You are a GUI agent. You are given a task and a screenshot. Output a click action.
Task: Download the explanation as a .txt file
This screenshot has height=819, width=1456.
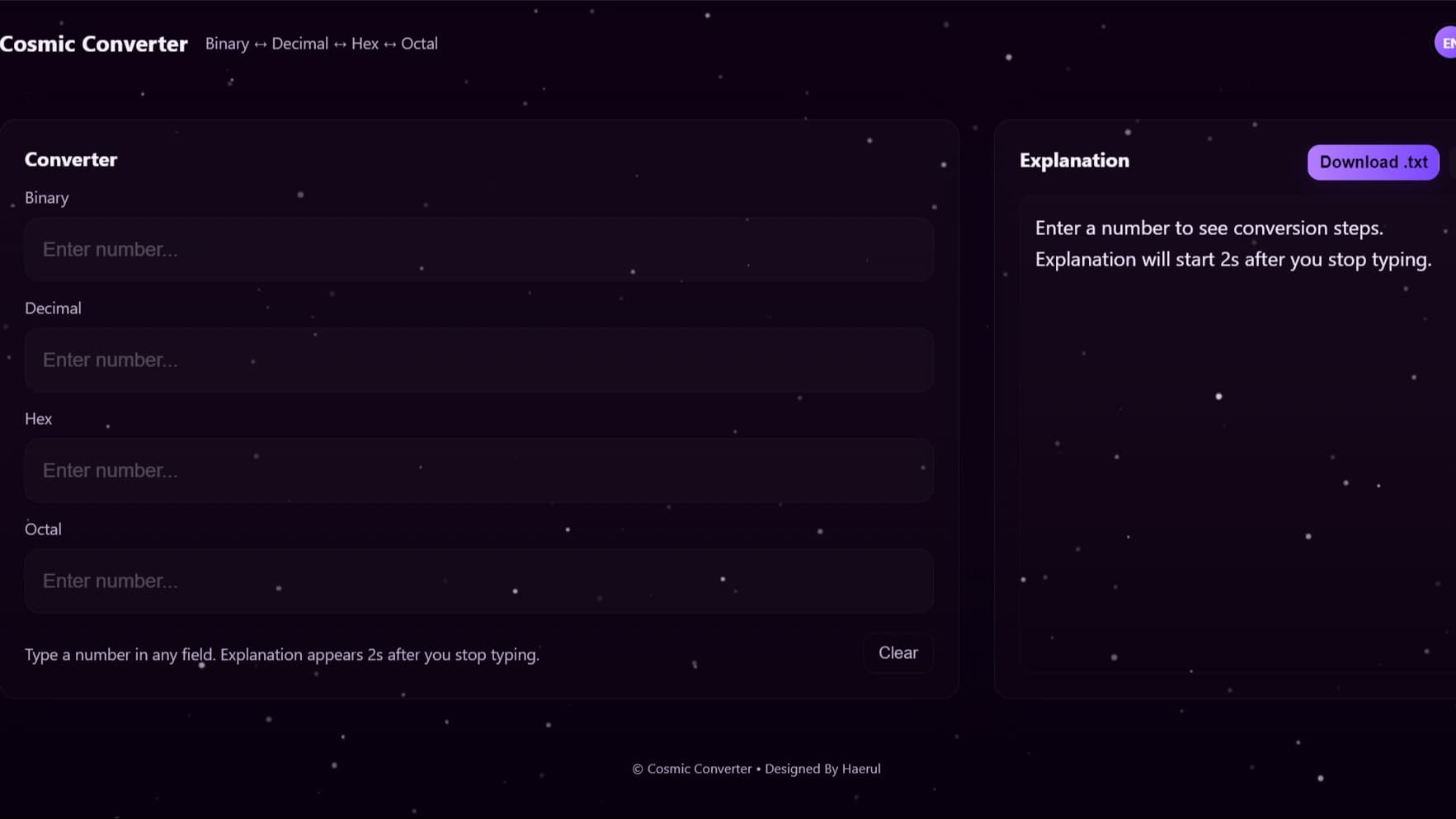point(1372,162)
